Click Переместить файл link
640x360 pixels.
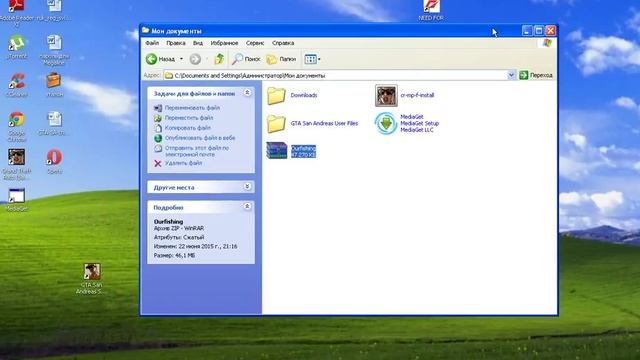[189, 118]
